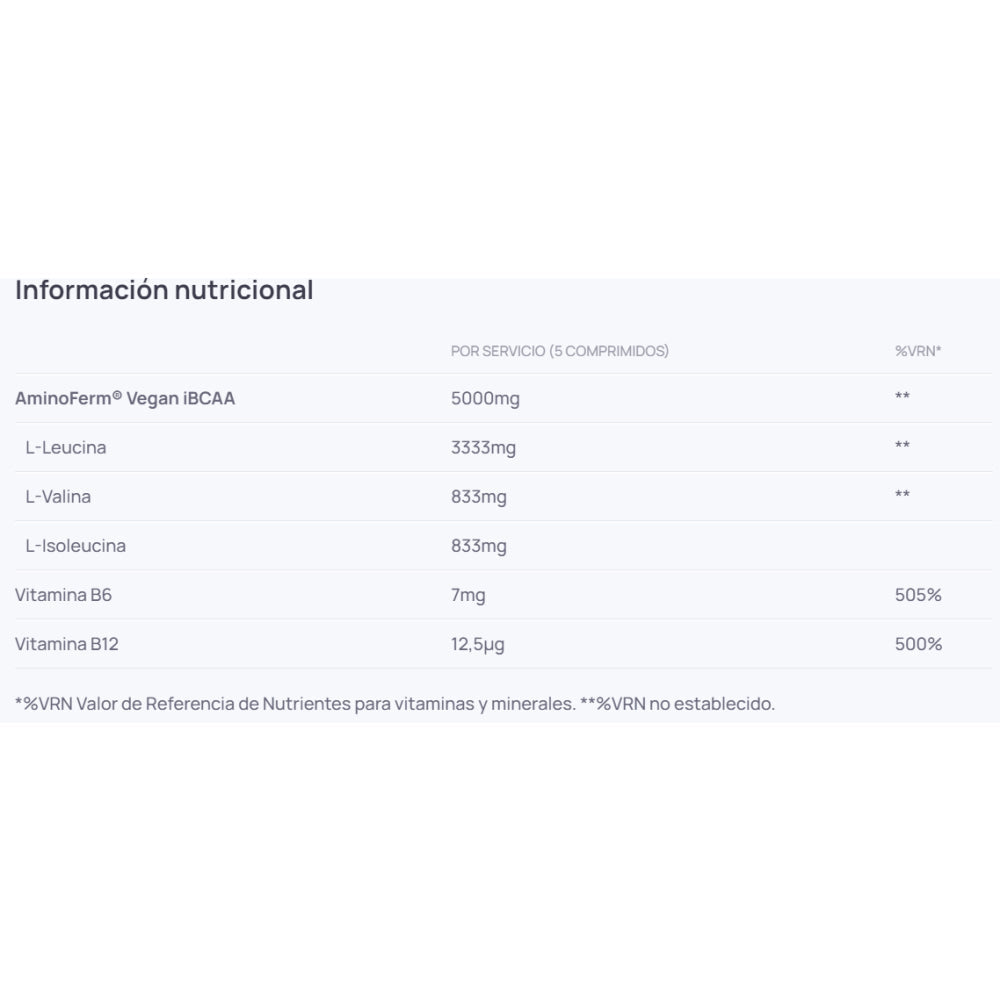Click the "POR SERVICIO (5 COMPRIMIDOS)" column header
Screen dimensions: 1000x1000
click(560, 351)
